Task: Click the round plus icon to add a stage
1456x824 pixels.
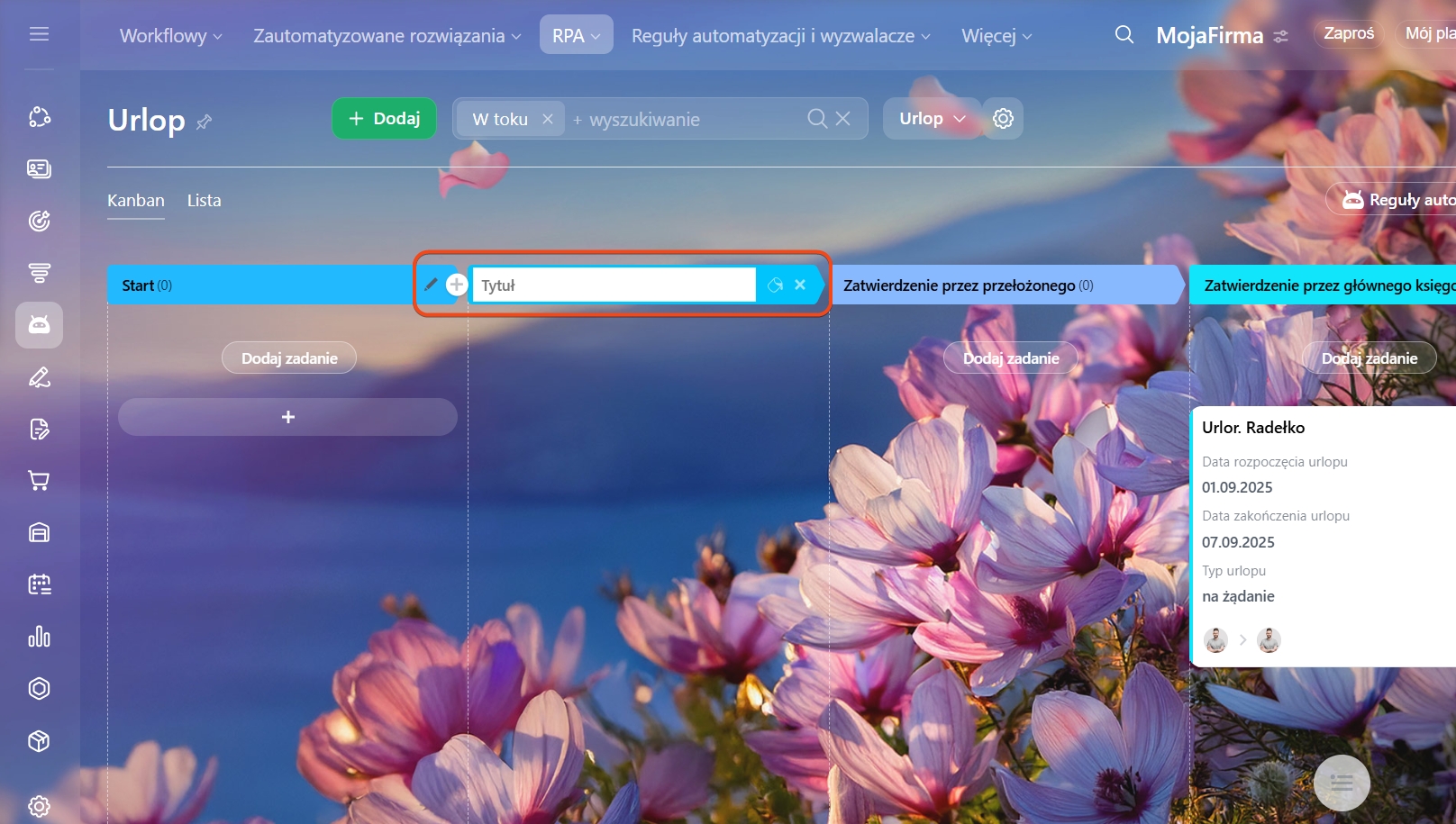Action: click(x=457, y=285)
